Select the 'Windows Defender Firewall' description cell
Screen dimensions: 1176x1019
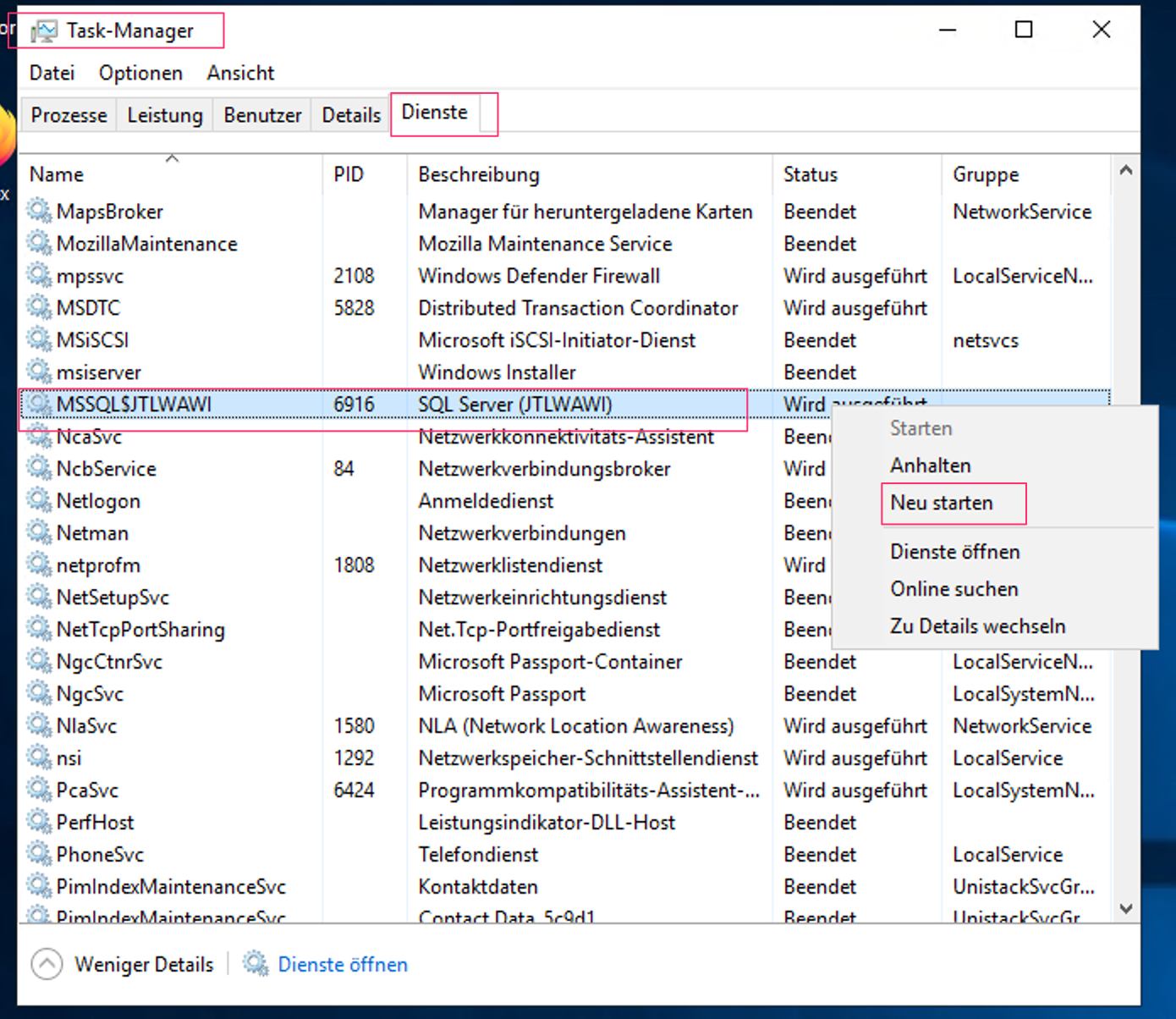click(x=539, y=276)
